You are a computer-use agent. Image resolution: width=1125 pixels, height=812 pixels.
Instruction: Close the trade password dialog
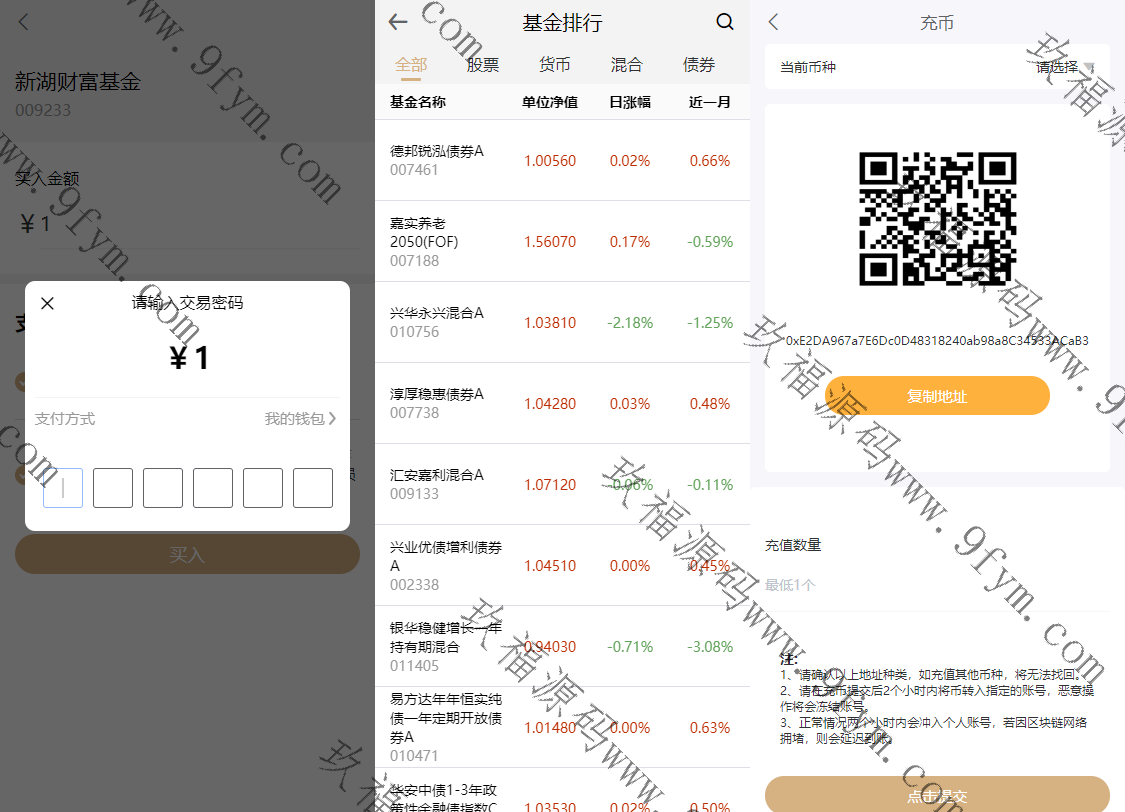[47, 303]
